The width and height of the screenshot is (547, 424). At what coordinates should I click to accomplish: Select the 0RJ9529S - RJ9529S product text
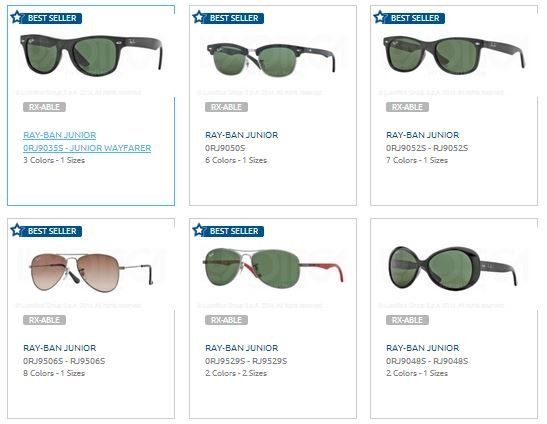click(246, 361)
